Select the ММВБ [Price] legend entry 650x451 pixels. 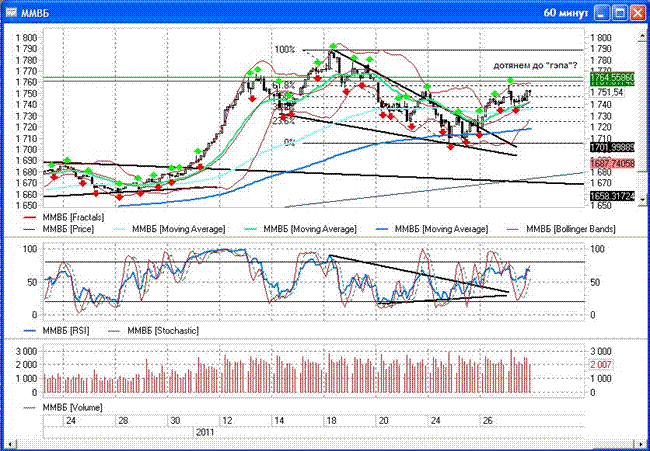click(x=59, y=228)
